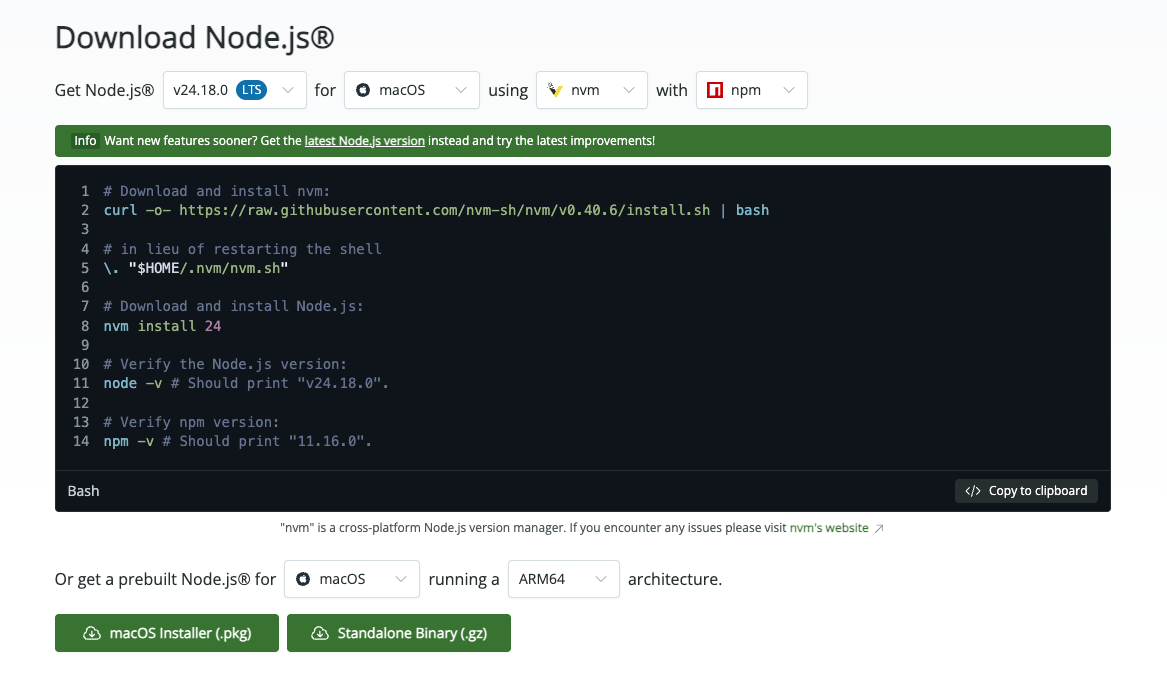Open the npm package manager dropdown
This screenshot has width=1167, height=676.
752,90
